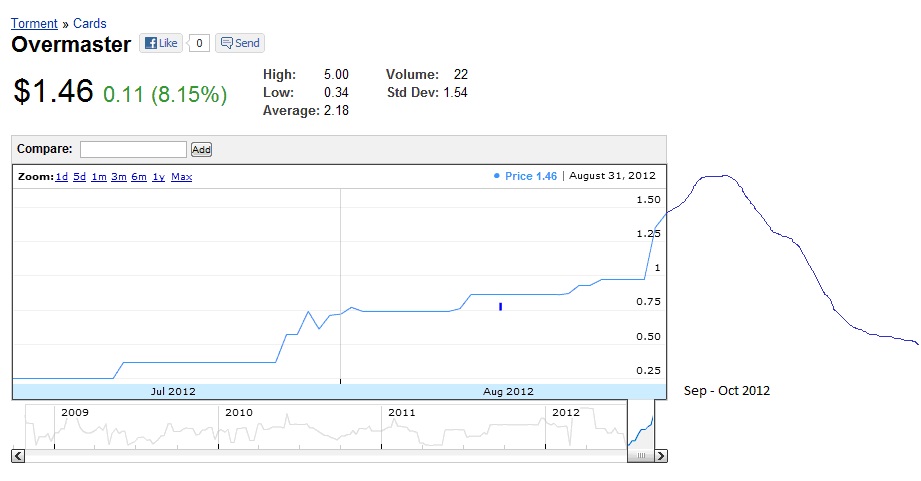
Task: Set chart zoom to 1d
Action: click(61, 177)
